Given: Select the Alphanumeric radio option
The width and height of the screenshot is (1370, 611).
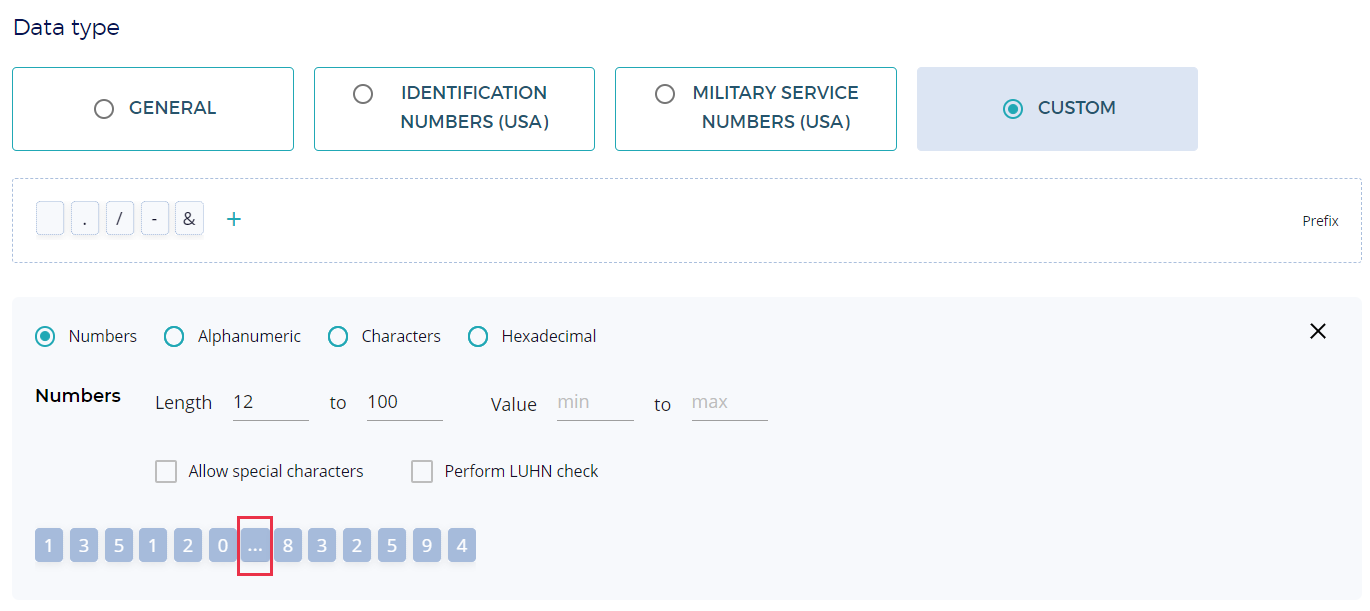Looking at the screenshot, I should click(174, 337).
